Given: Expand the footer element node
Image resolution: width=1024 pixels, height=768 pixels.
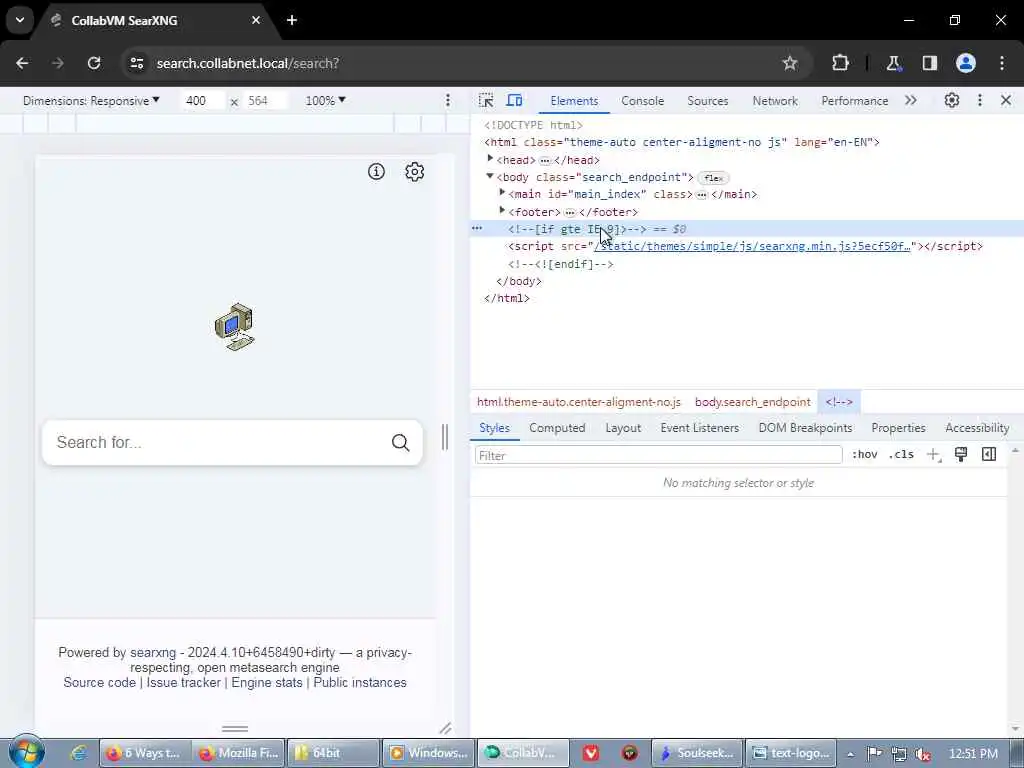Looking at the screenshot, I should [x=502, y=210].
